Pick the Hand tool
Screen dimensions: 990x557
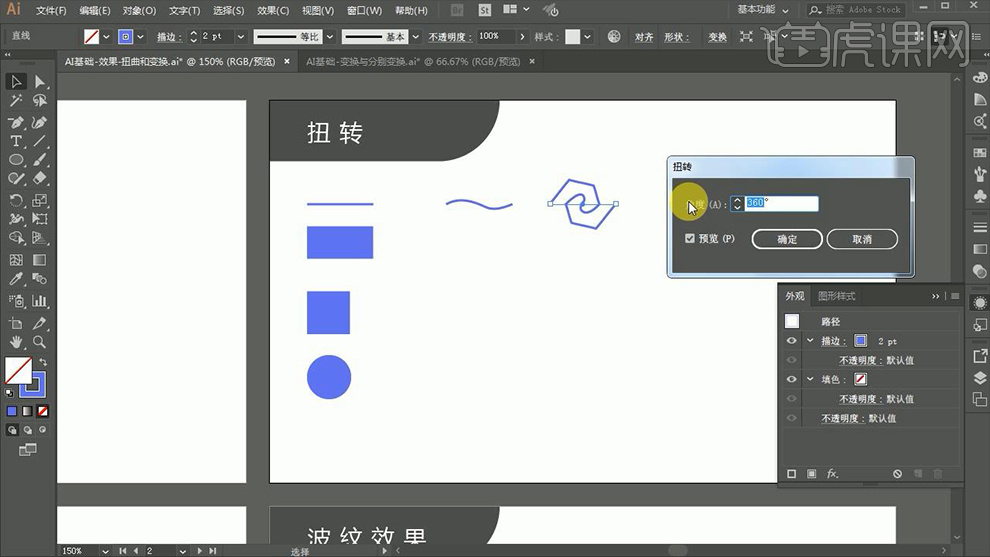(x=16, y=342)
